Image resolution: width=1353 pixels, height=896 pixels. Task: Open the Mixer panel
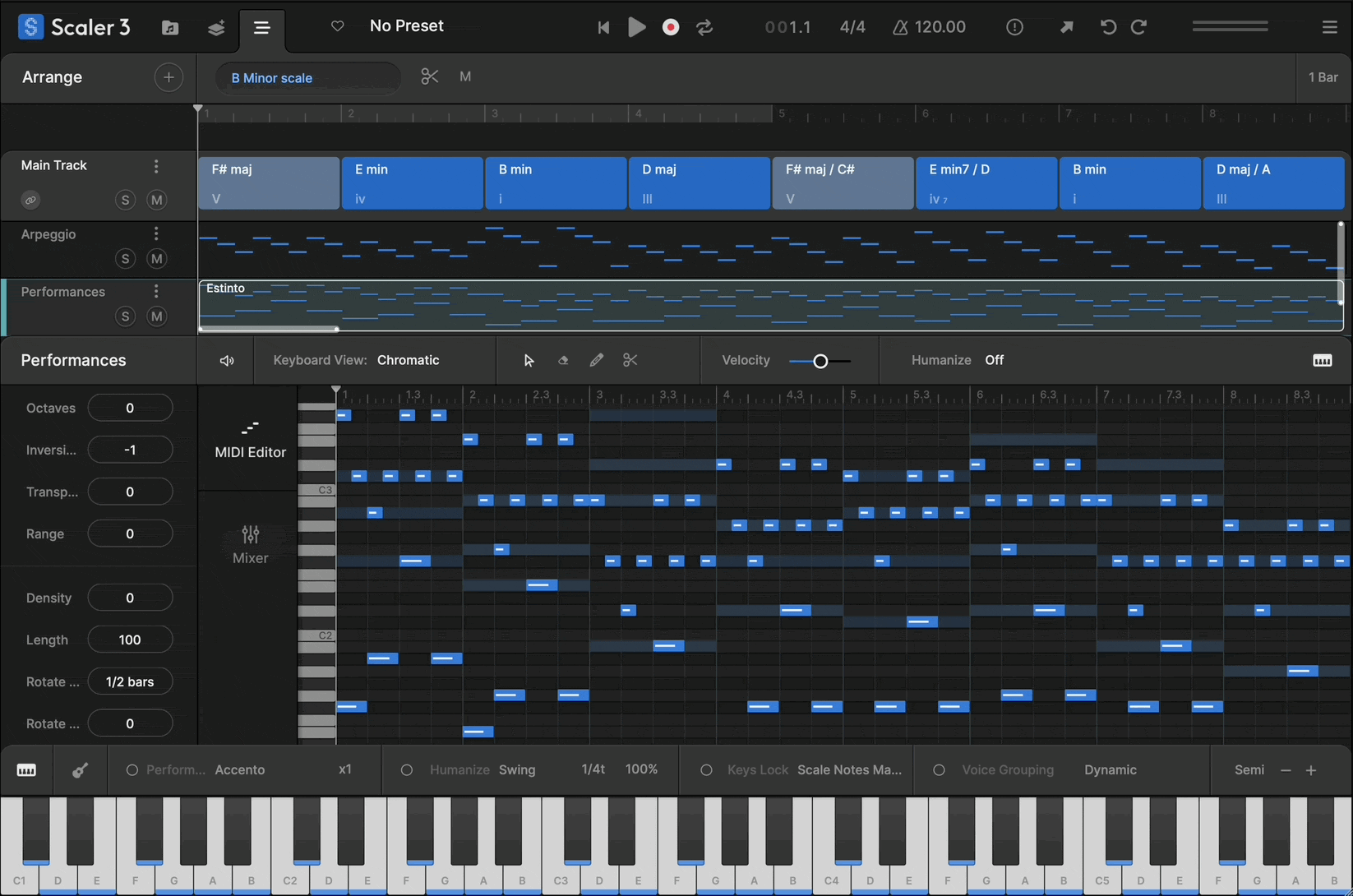[250, 544]
